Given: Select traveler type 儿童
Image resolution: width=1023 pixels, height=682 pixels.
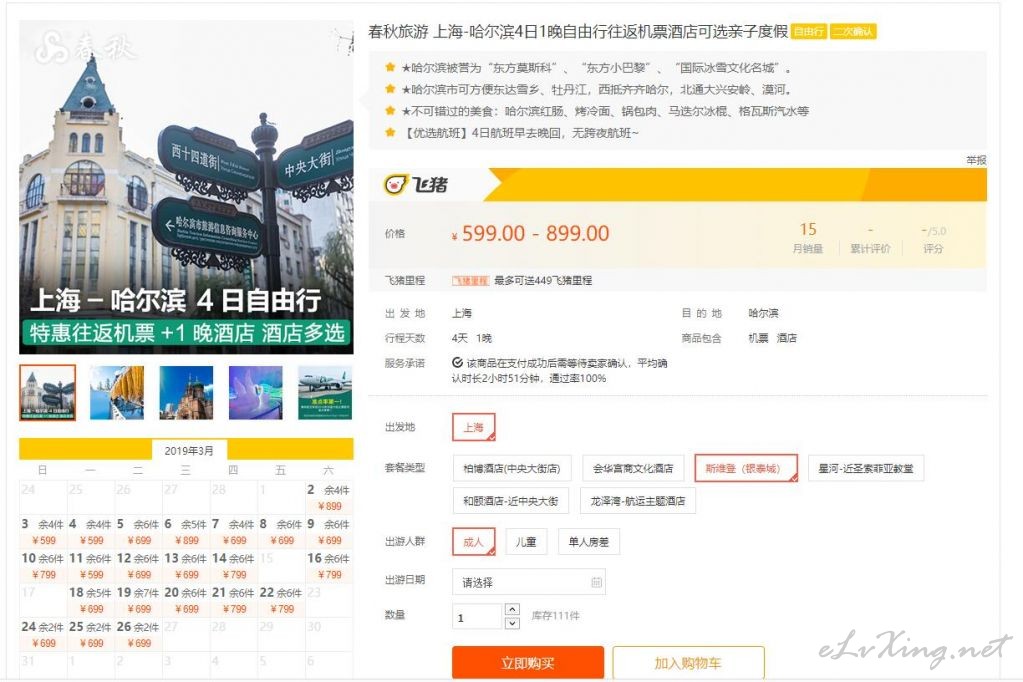Looking at the screenshot, I should (526, 542).
